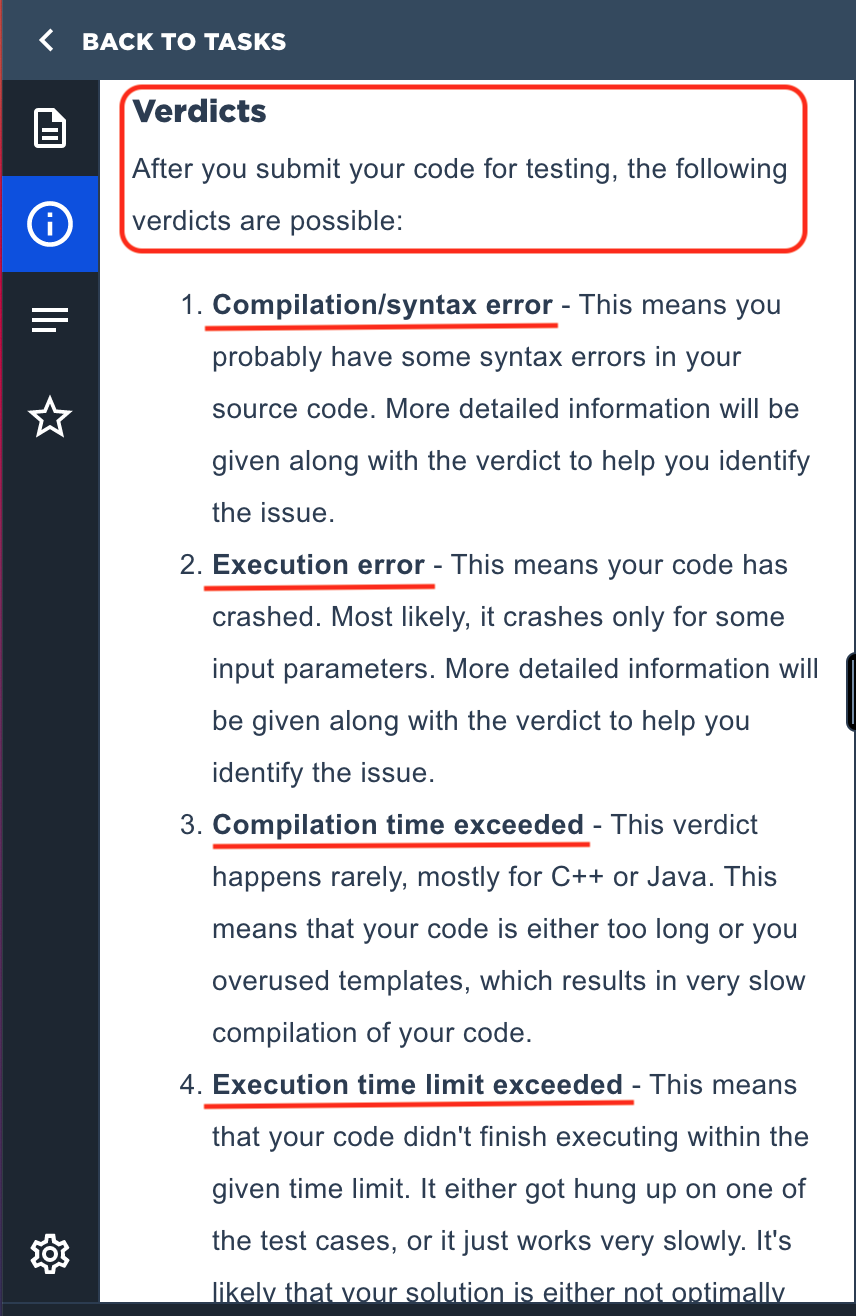Click 'Compilation/syntax error' verdict text

click(x=382, y=305)
